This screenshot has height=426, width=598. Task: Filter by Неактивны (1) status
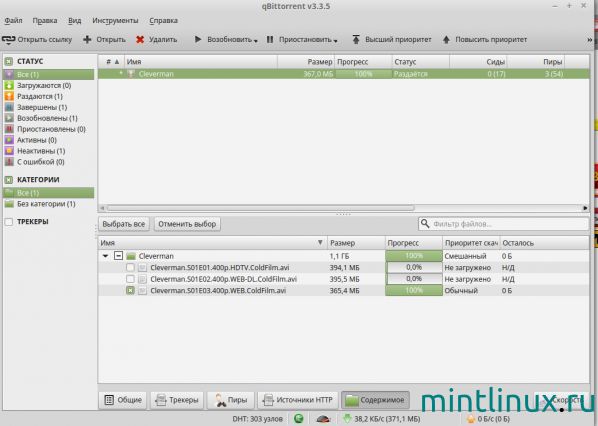pos(48,151)
